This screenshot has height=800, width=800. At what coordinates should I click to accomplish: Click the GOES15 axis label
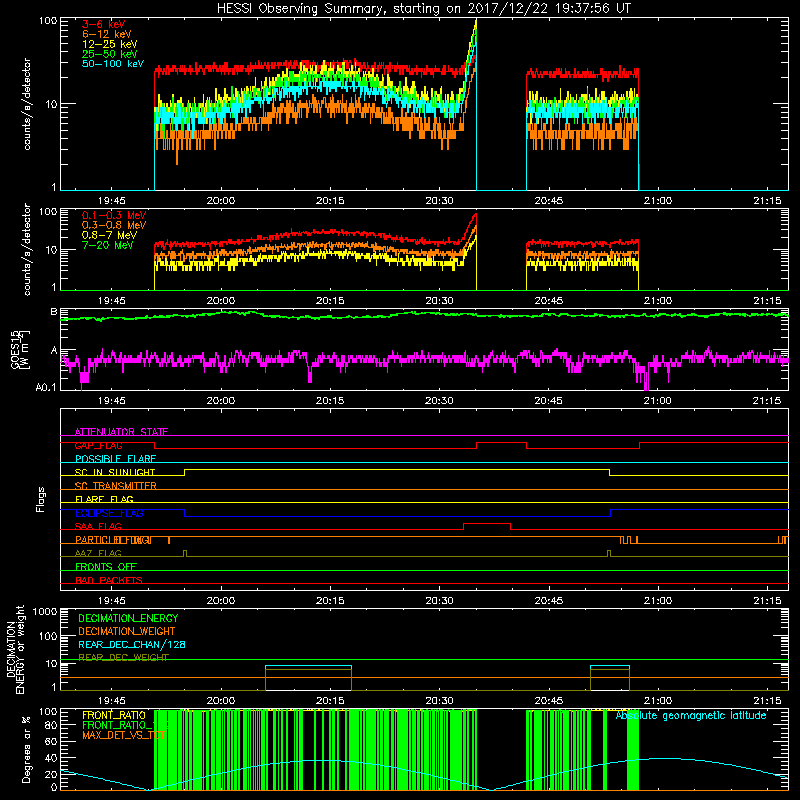[x=16, y=349]
